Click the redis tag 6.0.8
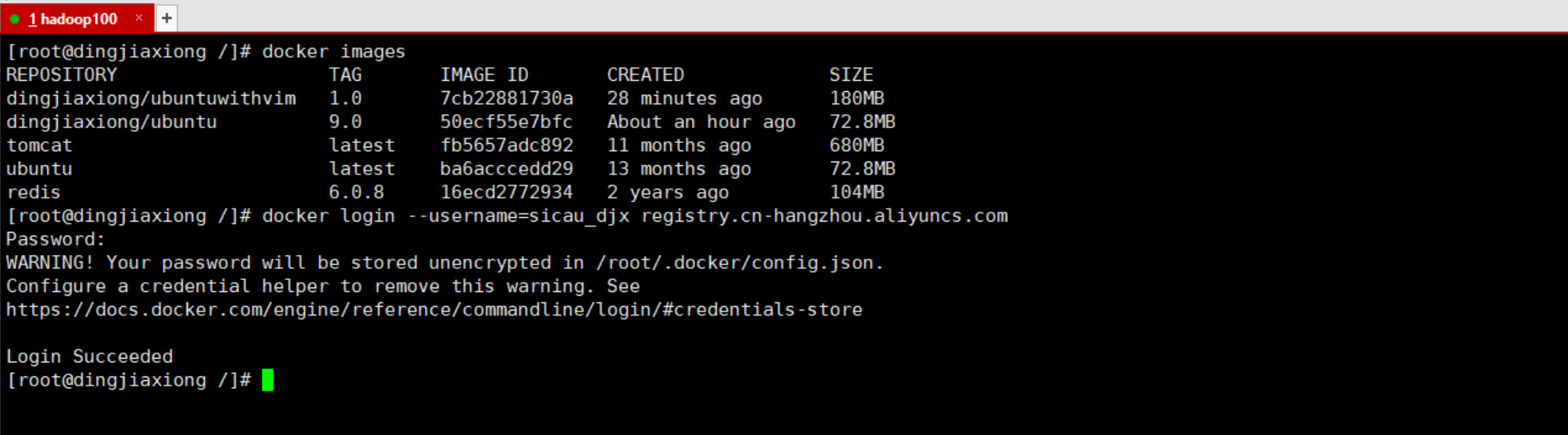The width and height of the screenshot is (1568, 435). click(x=357, y=193)
